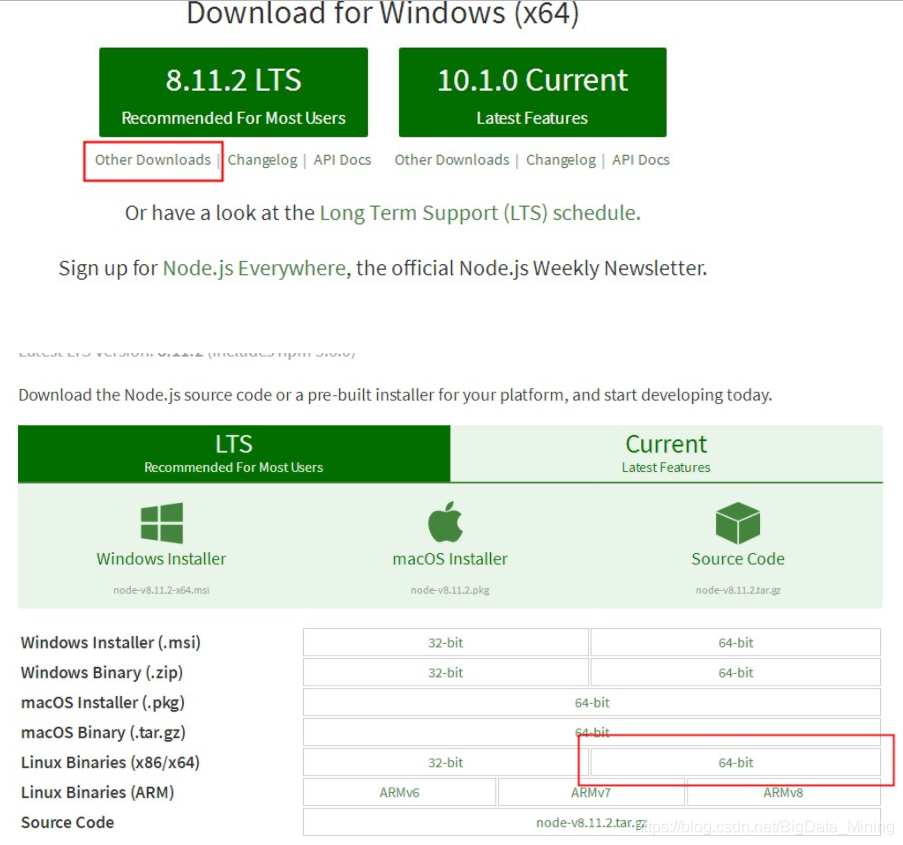Download Windows Installer (.msi) 32-bit
903x845 pixels.
445,642
